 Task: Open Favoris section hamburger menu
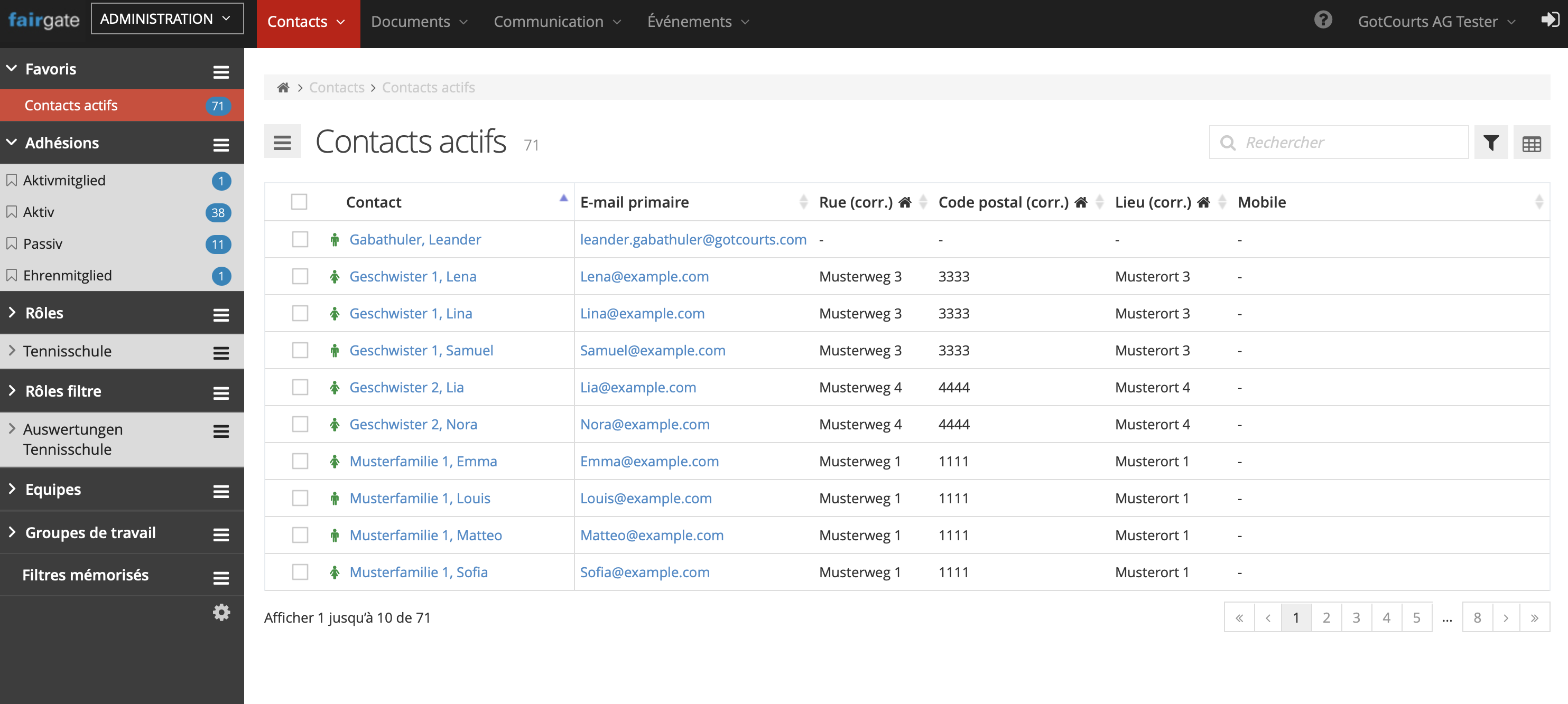point(221,72)
